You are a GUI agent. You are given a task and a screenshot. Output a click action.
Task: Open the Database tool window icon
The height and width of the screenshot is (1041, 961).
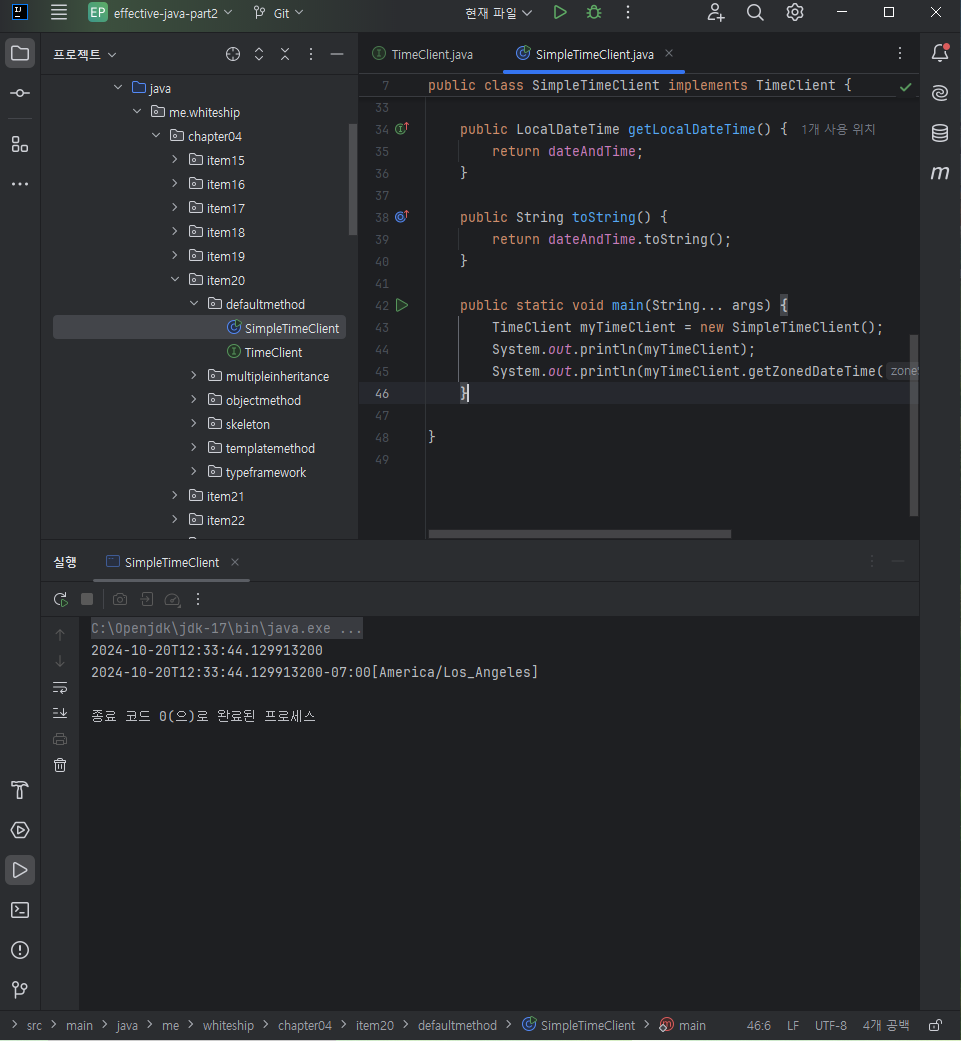(940, 133)
